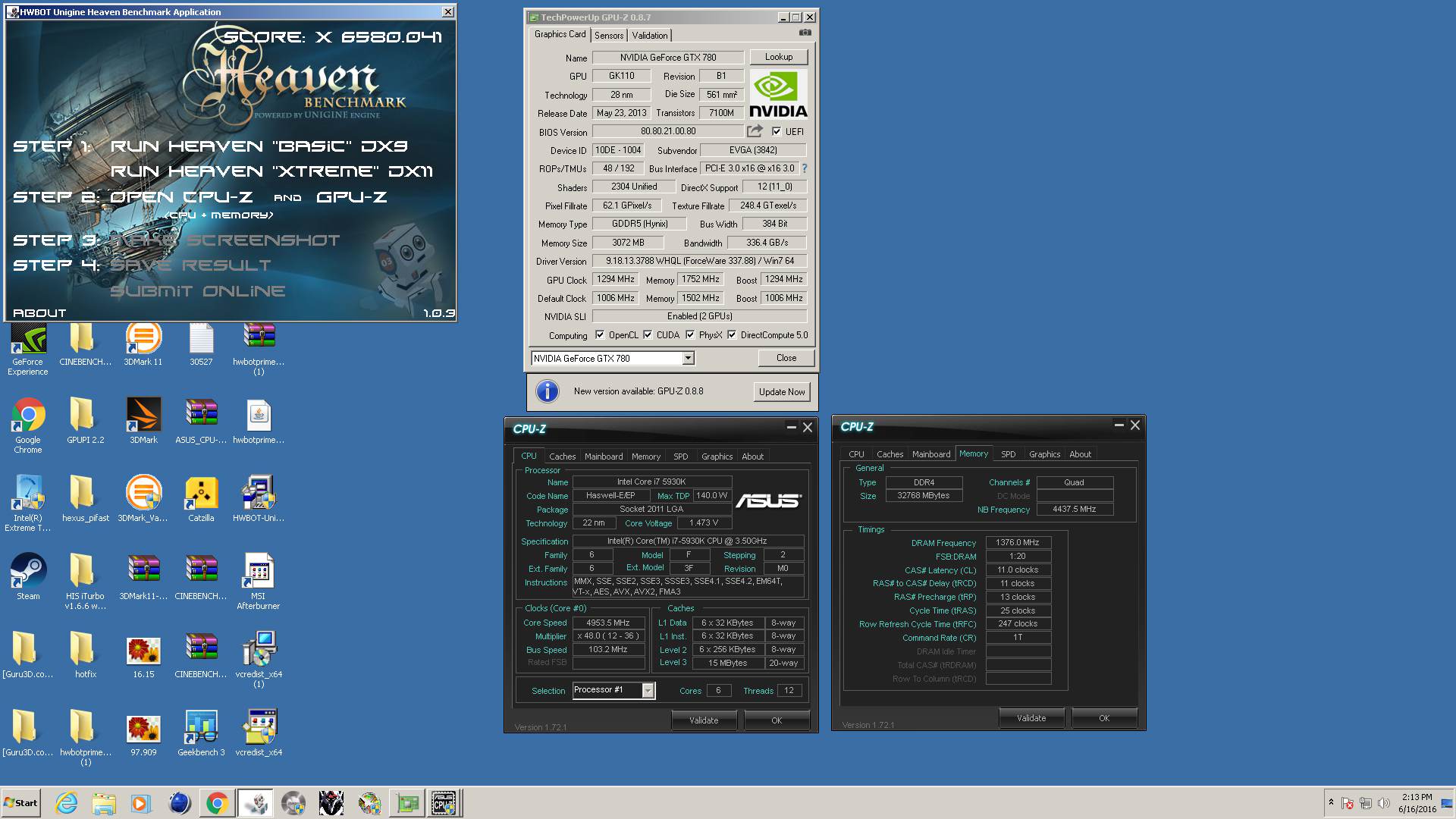Click Open CPU-Z in the Heaven benchmark

click(x=181, y=197)
